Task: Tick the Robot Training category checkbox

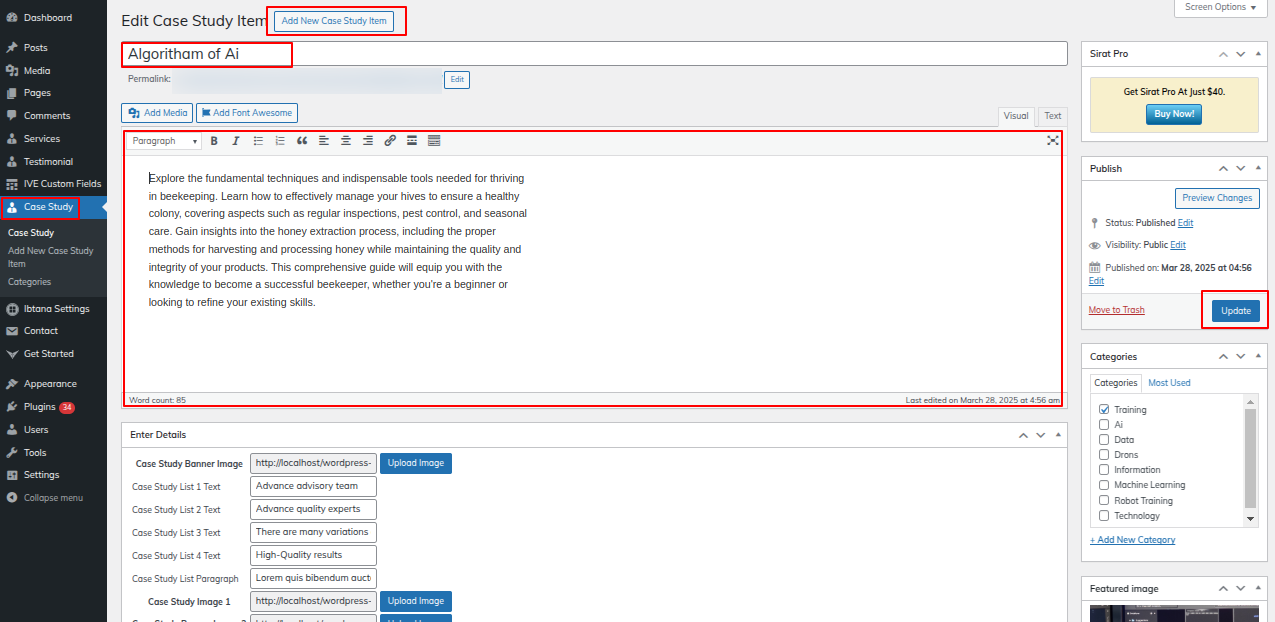Action: pyautogui.click(x=1104, y=500)
